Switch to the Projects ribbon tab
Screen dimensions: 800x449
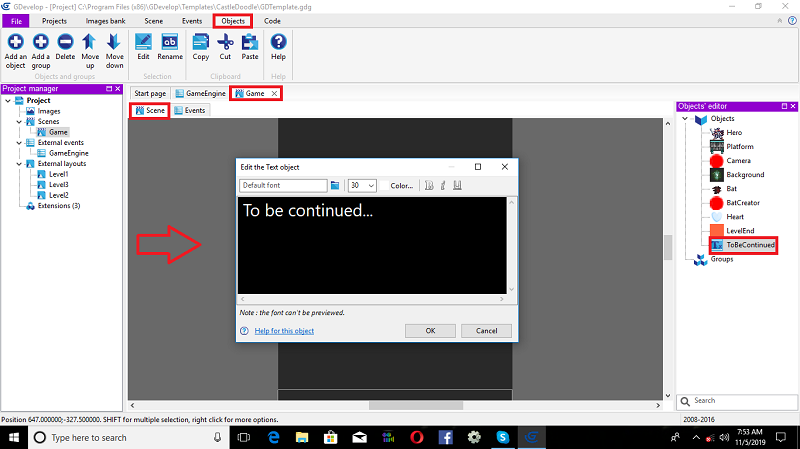pos(54,21)
